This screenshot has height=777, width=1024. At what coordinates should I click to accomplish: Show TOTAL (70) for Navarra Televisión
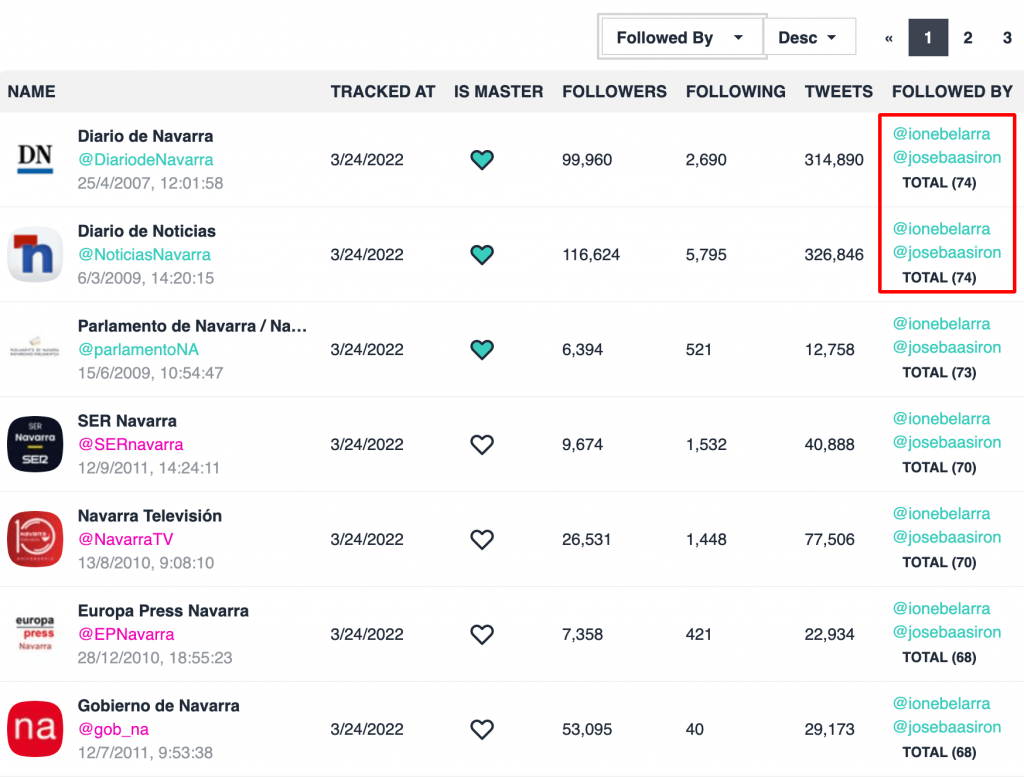939,562
